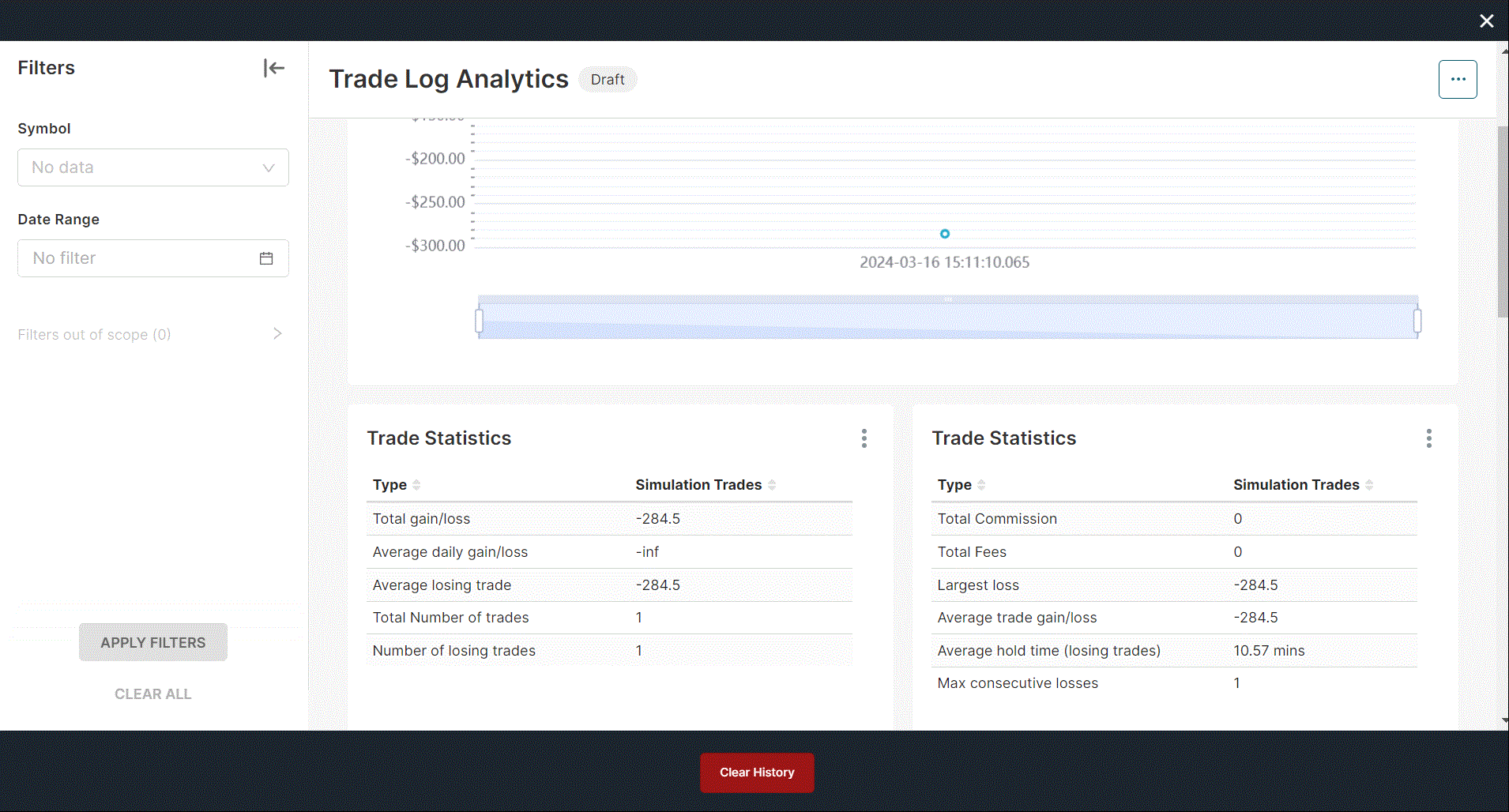Click Clear All filters
Viewport: 1509px width, 812px height.
click(x=152, y=694)
